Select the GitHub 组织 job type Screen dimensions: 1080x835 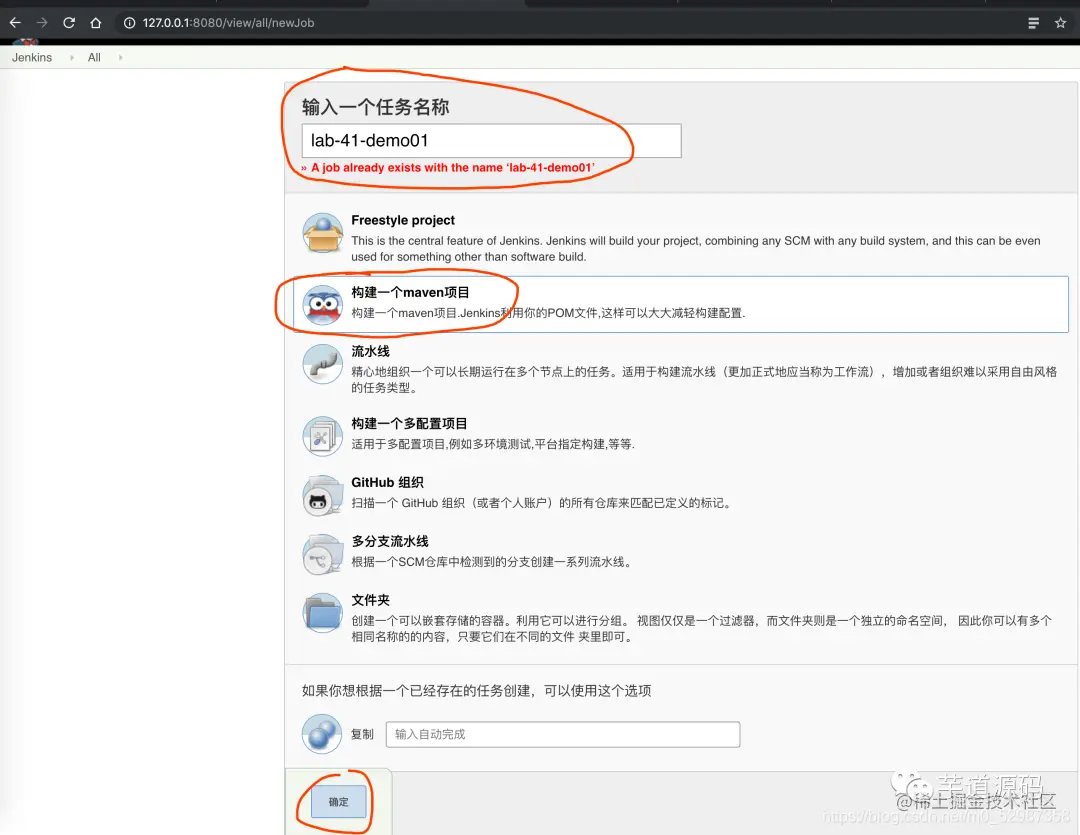(387, 482)
